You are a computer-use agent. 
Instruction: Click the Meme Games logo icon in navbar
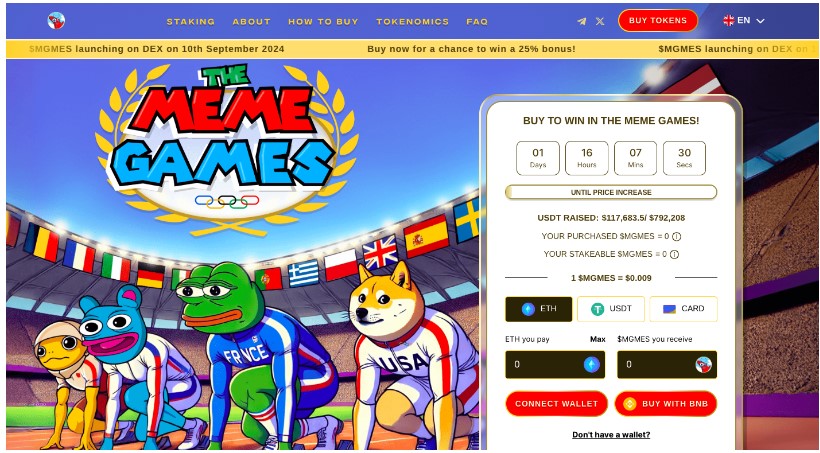tap(56, 21)
